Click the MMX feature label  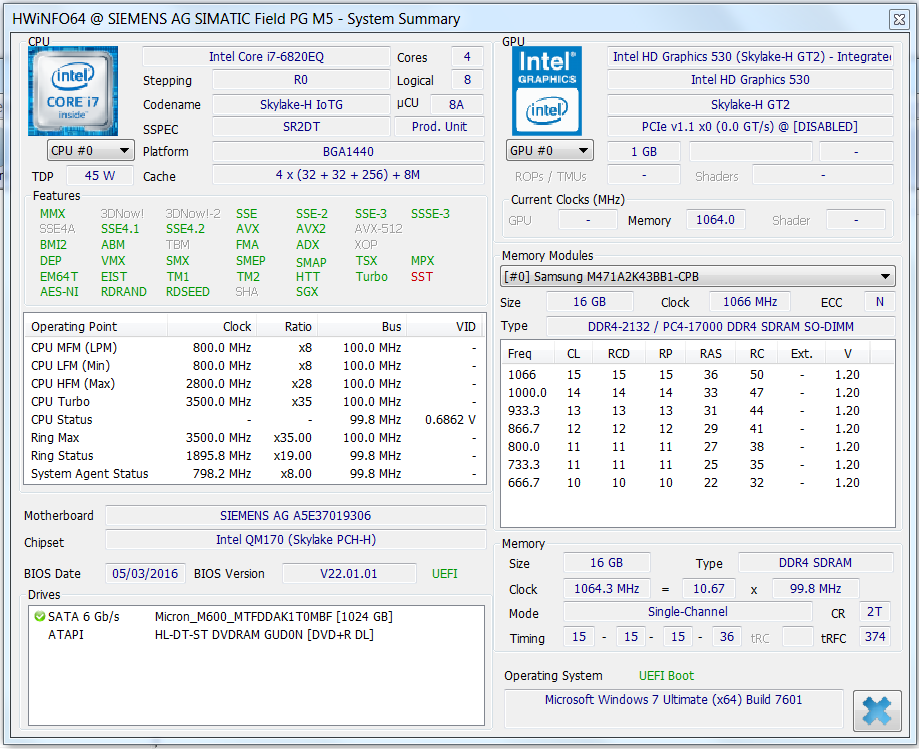click(x=52, y=214)
